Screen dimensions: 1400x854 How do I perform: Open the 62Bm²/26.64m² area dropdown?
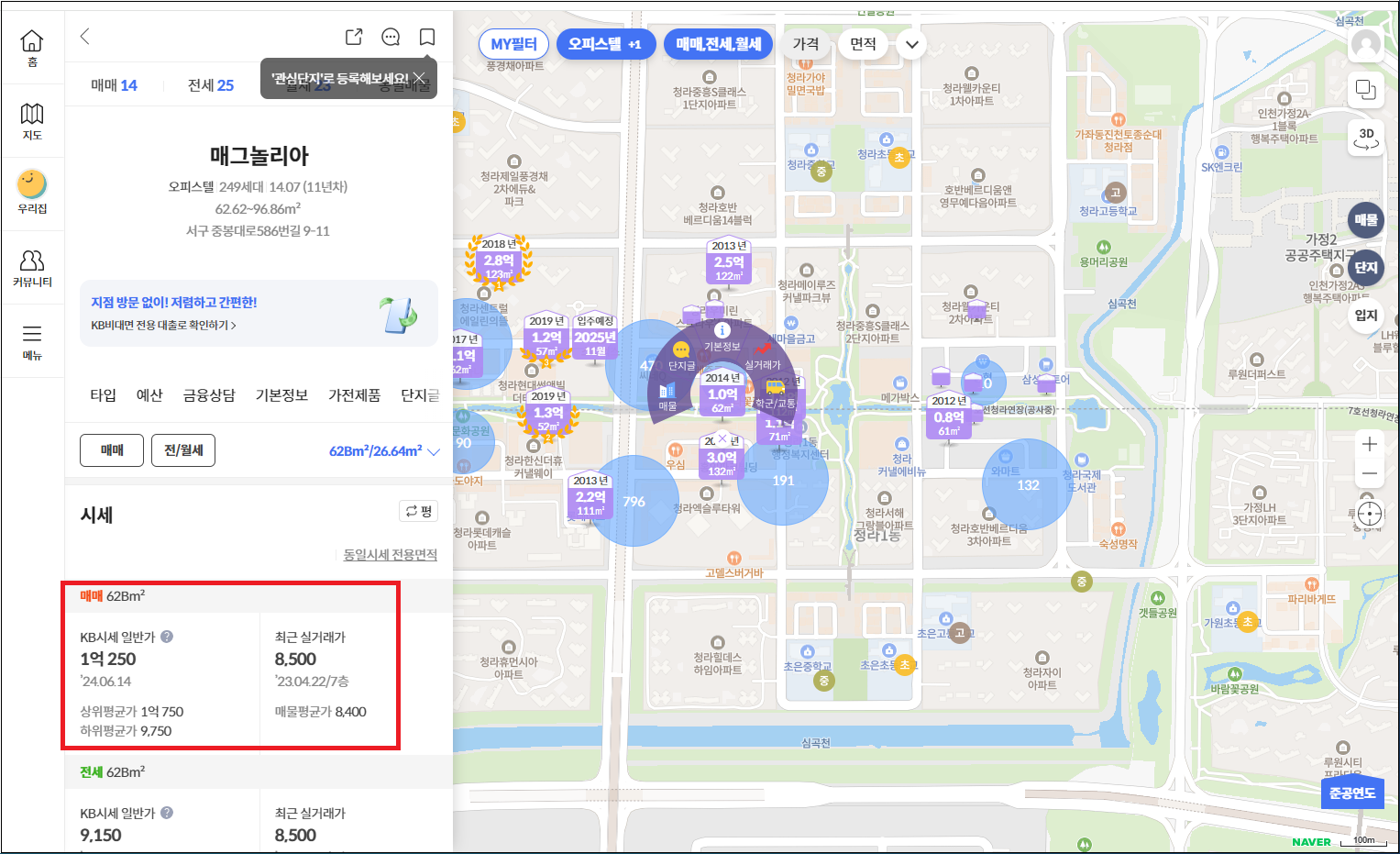(x=384, y=451)
